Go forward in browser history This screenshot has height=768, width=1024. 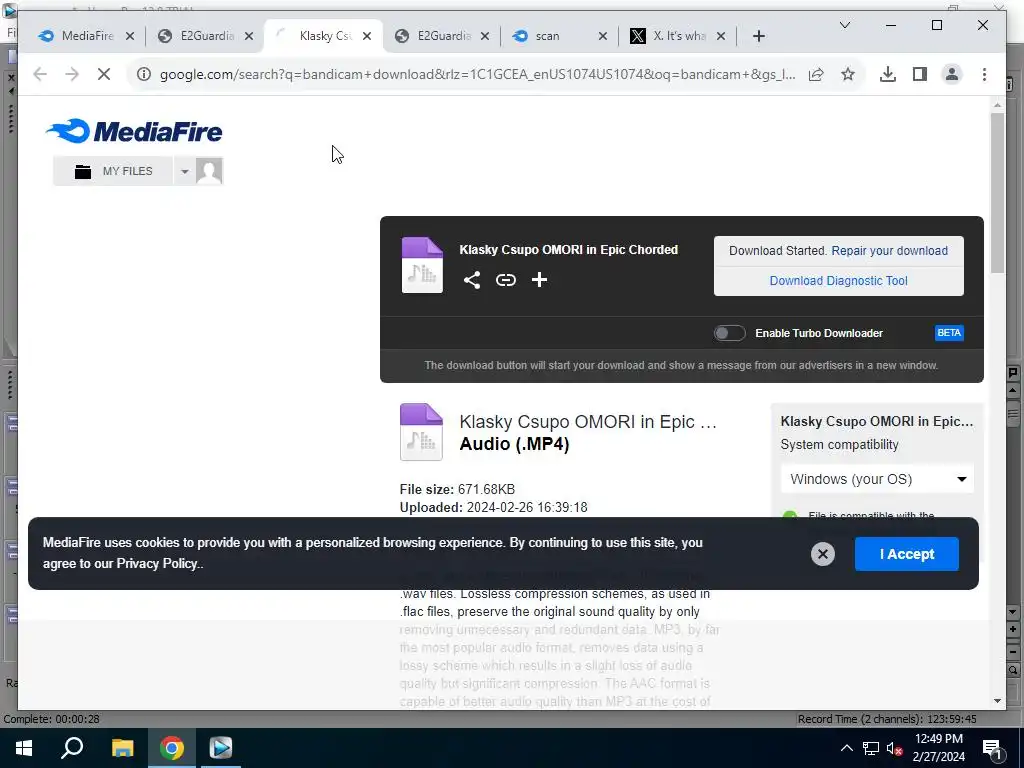coord(72,74)
